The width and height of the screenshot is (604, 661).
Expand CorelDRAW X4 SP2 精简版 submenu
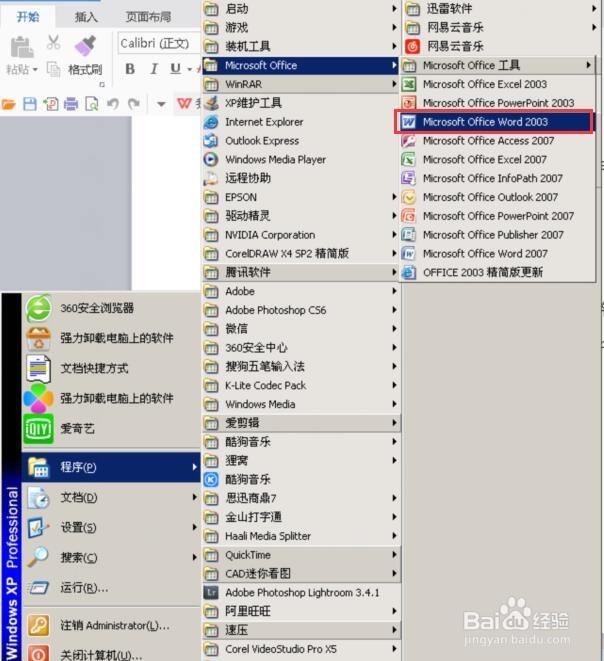pos(300,254)
